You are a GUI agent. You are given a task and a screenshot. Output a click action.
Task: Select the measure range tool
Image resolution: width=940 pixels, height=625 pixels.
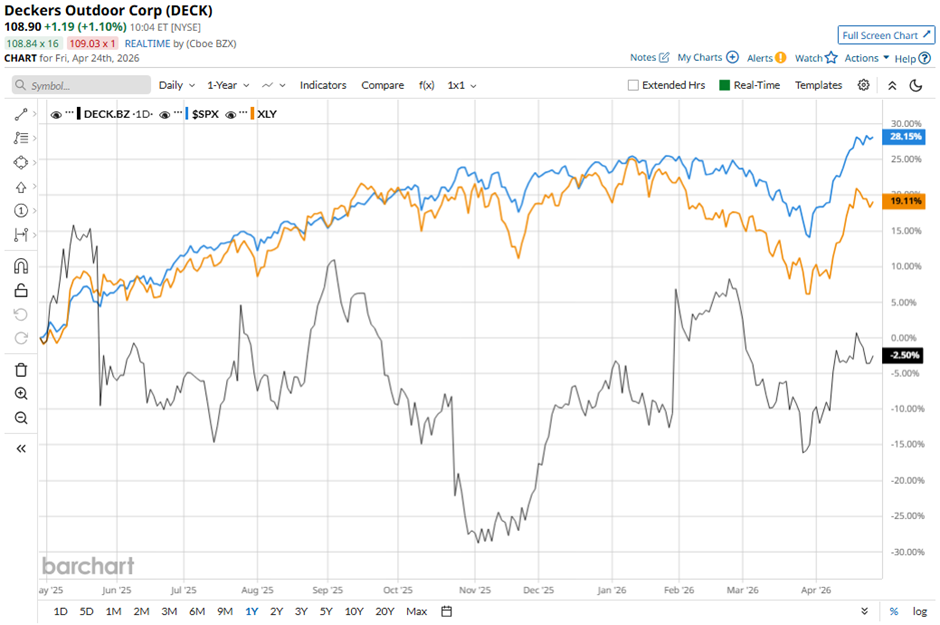[21, 235]
